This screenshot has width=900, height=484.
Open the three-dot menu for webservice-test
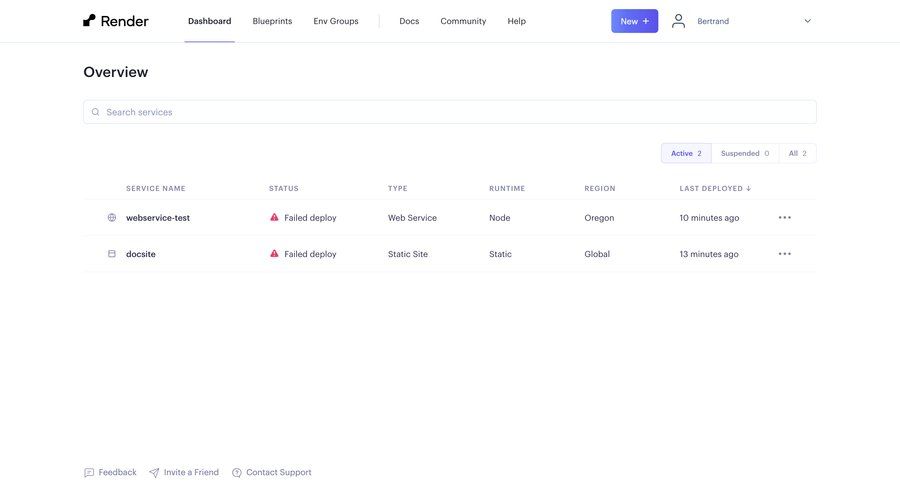click(x=785, y=218)
